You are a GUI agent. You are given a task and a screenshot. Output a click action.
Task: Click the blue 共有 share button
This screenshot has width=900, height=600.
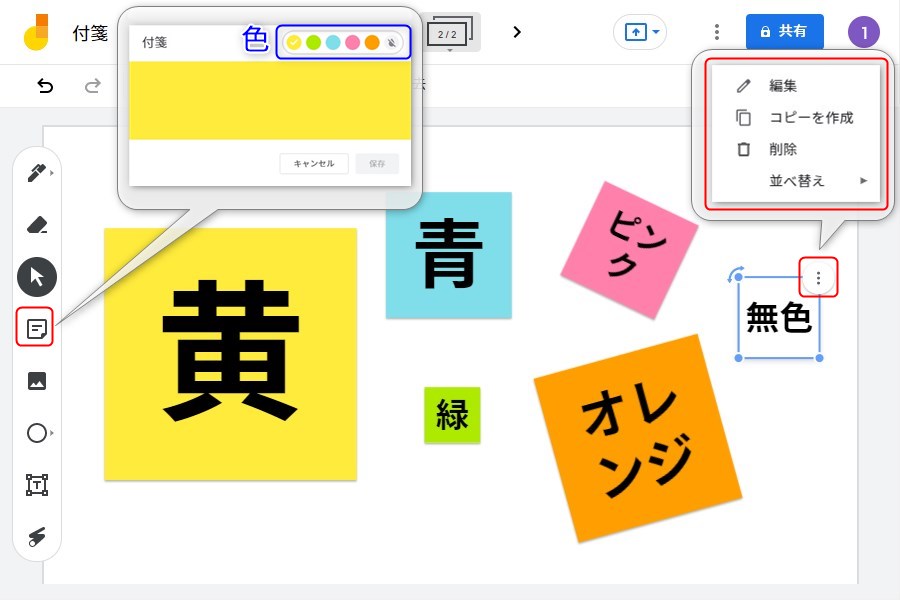coord(785,32)
